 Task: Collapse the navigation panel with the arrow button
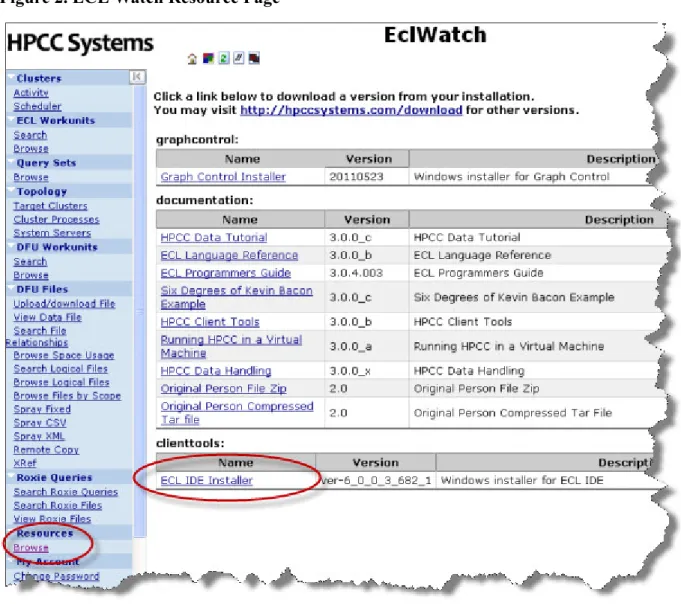(137, 77)
